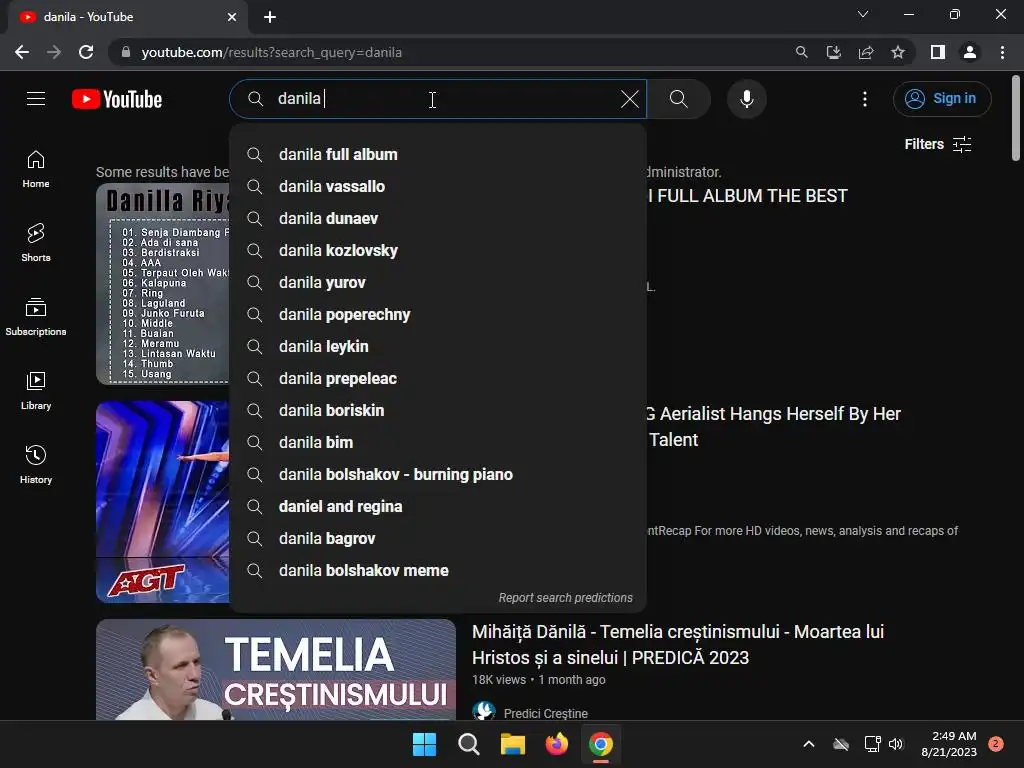Pick suggestion "danila bagrov"
Viewport: 1024px width, 768px height.
pos(438,538)
